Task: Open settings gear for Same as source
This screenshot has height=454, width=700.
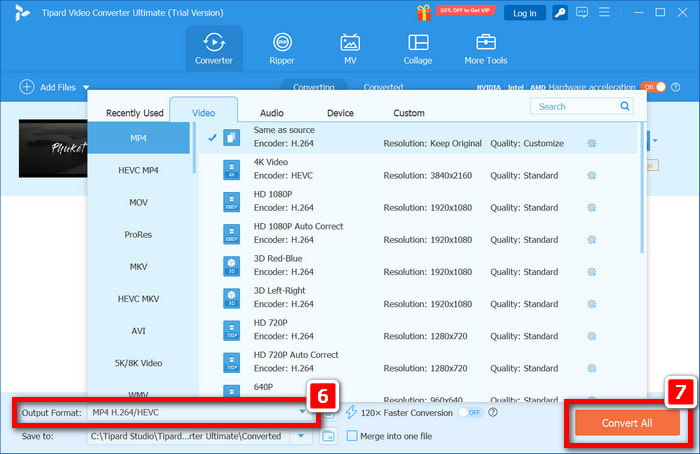Action: 592,143
